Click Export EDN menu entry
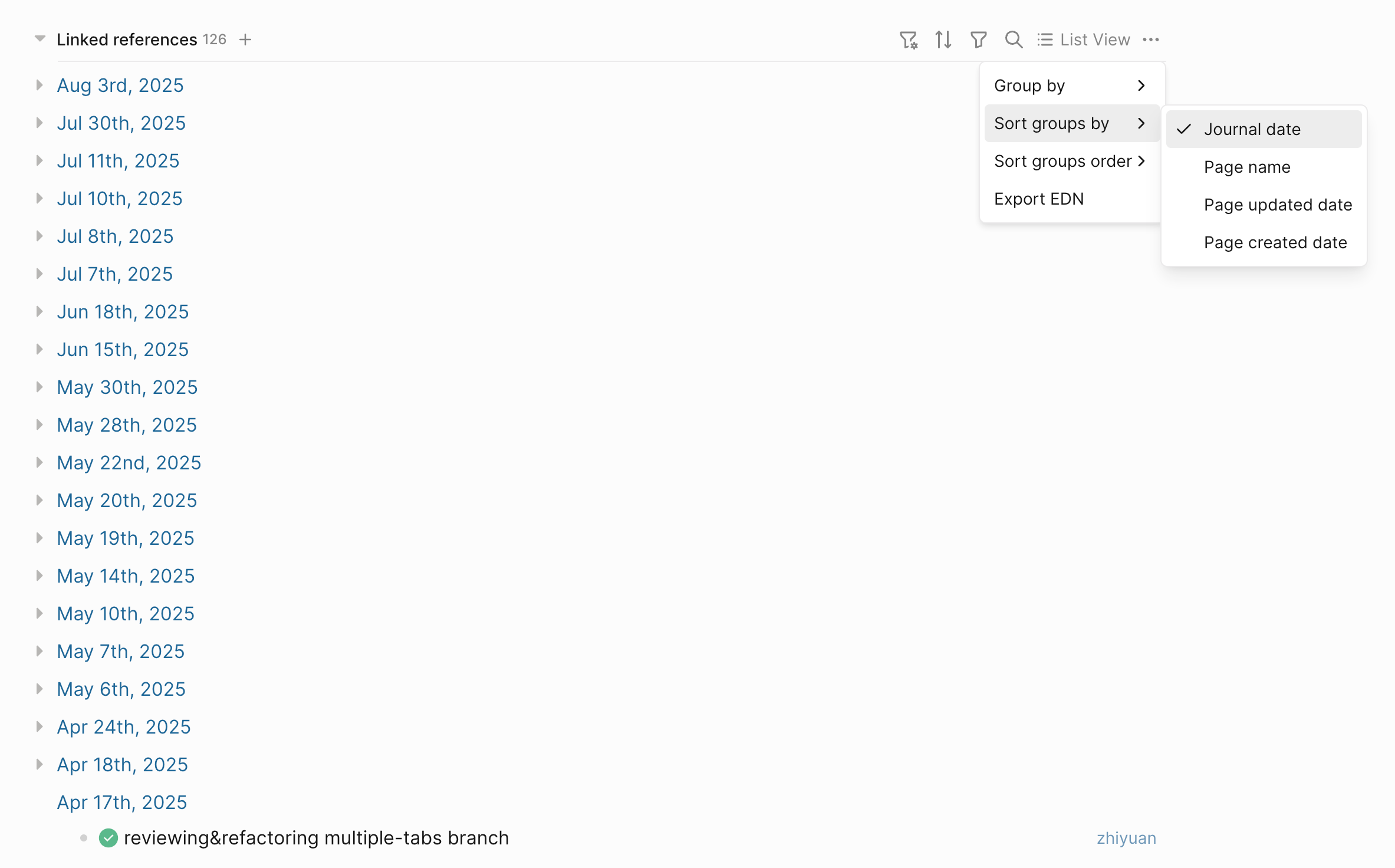Viewport: 1395px width, 868px height. click(1038, 199)
